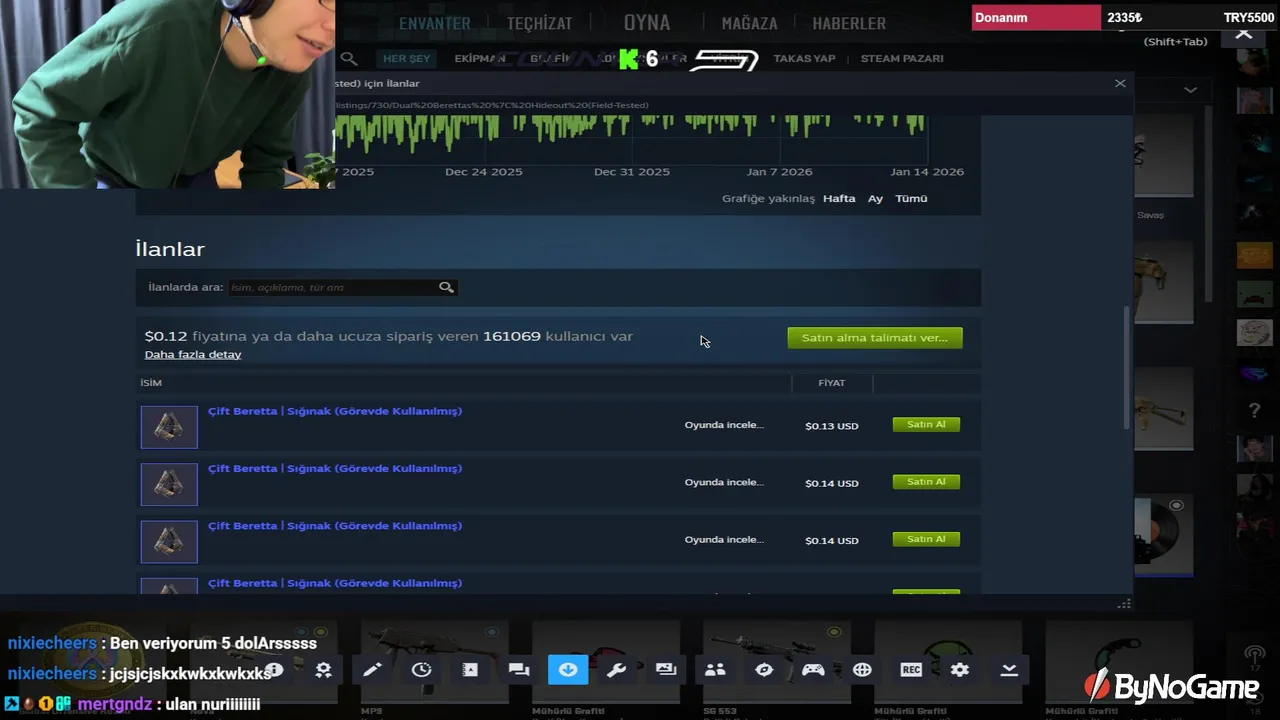Image resolution: width=1280 pixels, height=720 pixels.
Task: Switch to the TAKAS YAP tab
Action: pyautogui.click(x=804, y=59)
